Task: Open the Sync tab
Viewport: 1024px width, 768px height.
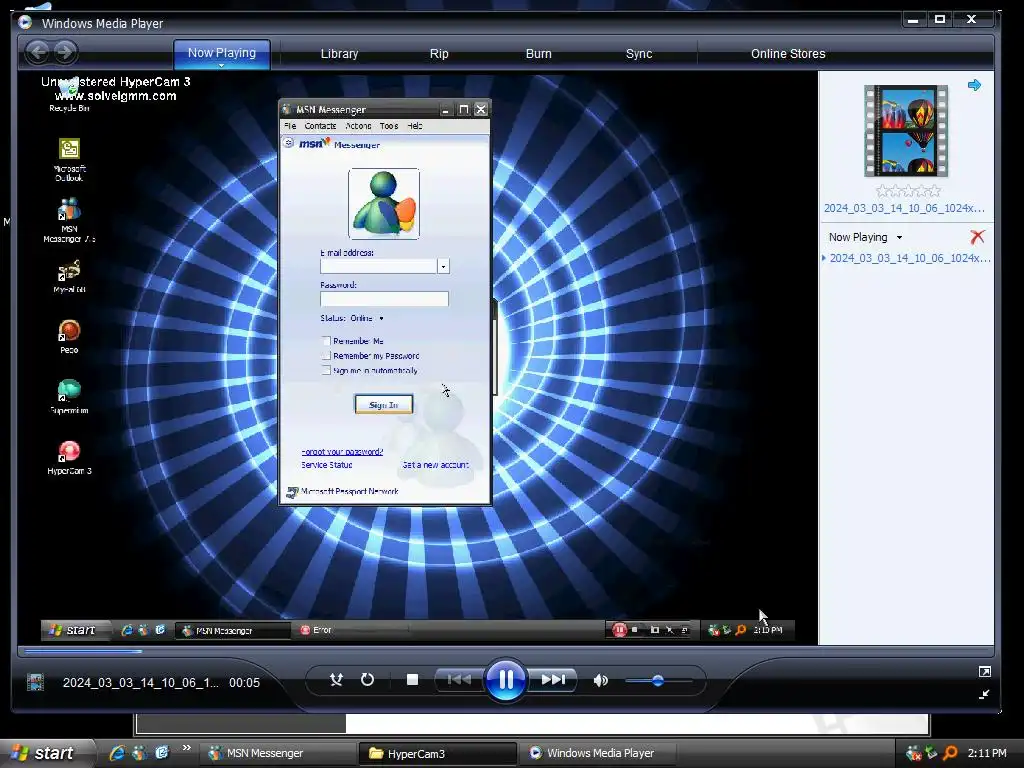Action: [x=639, y=54]
